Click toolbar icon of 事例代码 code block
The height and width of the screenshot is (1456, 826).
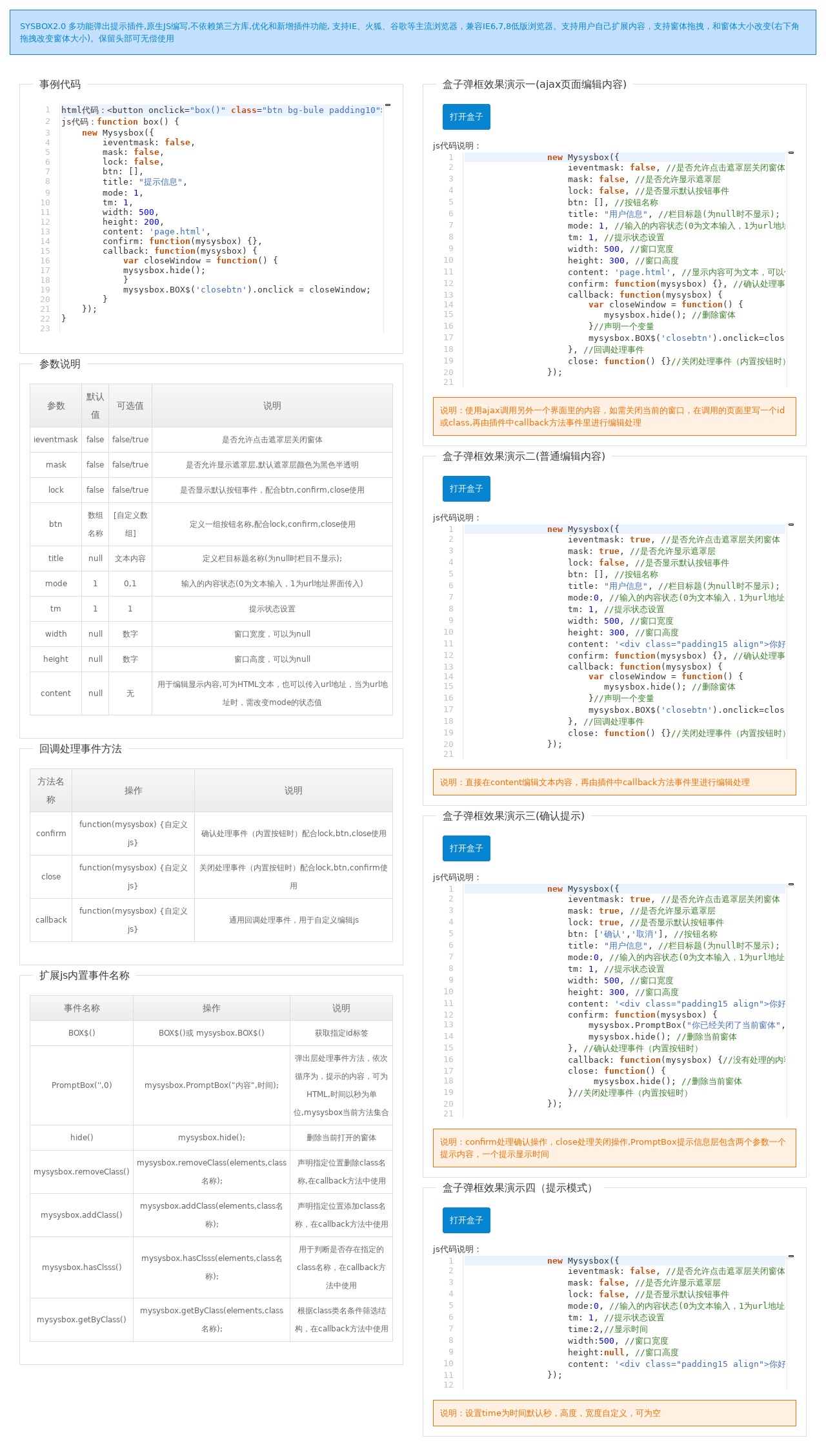(x=388, y=105)
